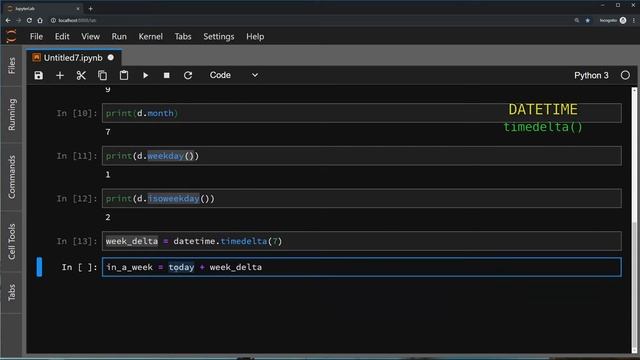Reload the browser page

point(29,20)
